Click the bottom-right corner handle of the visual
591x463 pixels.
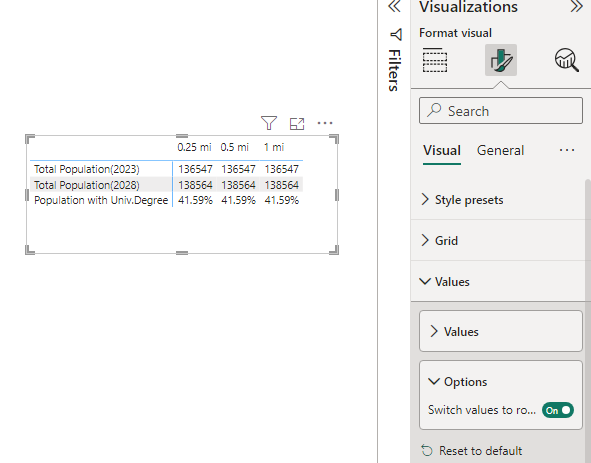point(334,250)
